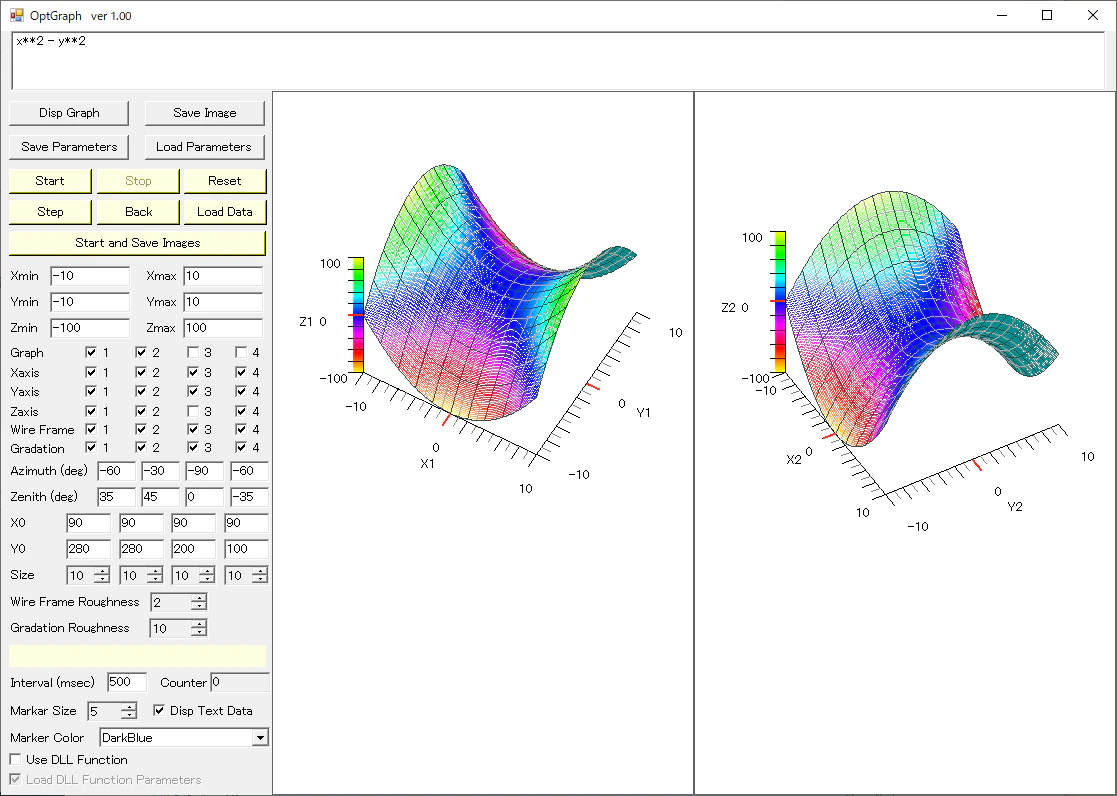
Task: Click the OptGraph app icon in title bar
Action: click(16, 15)
